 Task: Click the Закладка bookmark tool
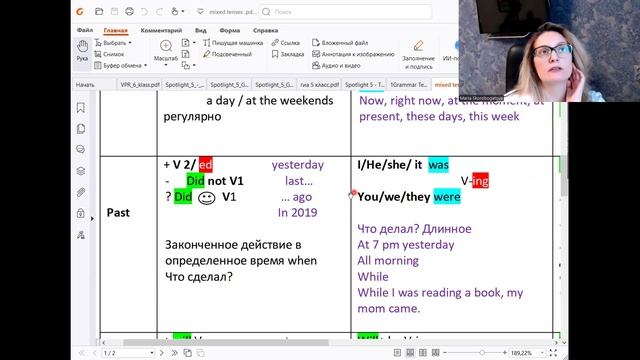pyautogui.click(x=288, y=54)
